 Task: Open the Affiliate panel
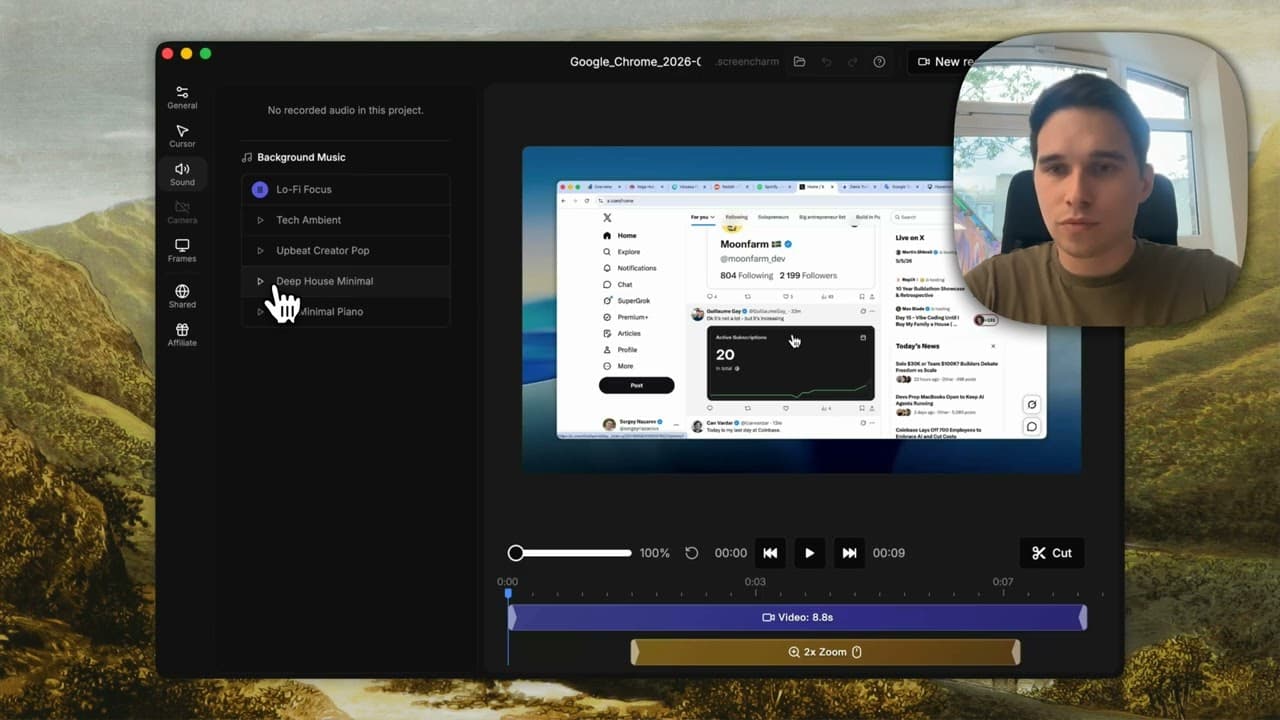click(x=182, y=335)
